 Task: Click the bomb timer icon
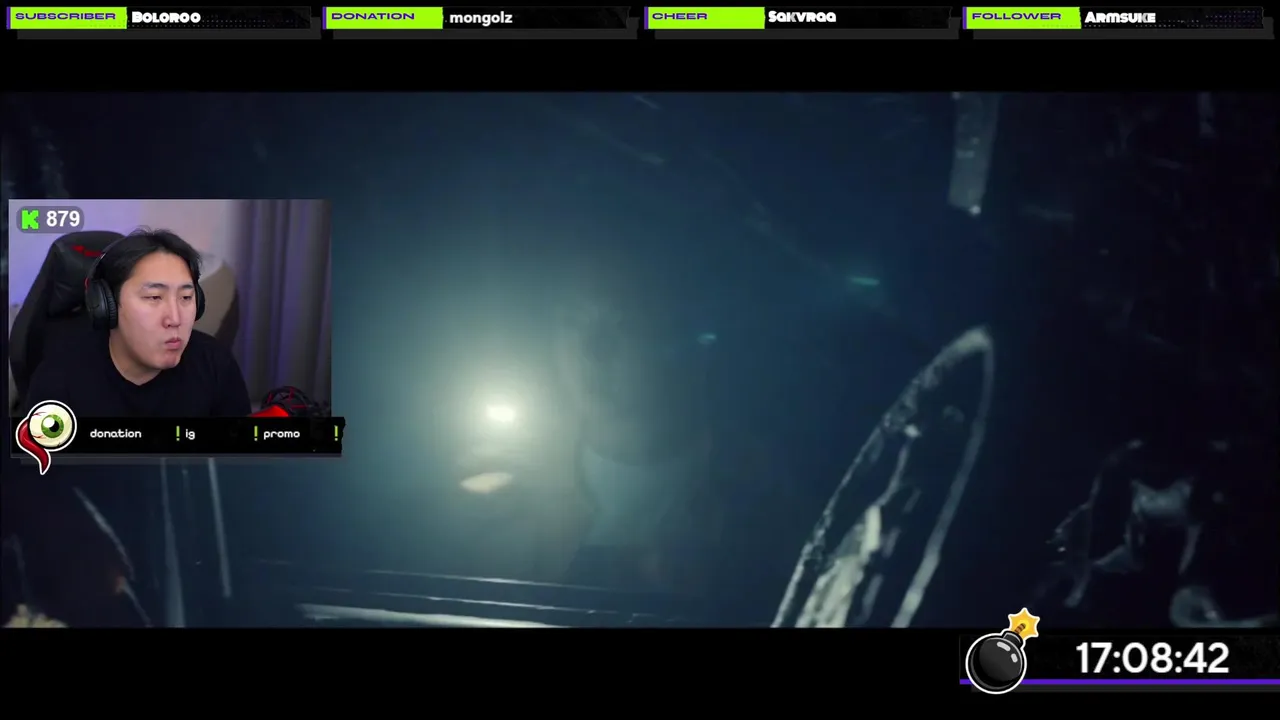[x=1002, y=653]
